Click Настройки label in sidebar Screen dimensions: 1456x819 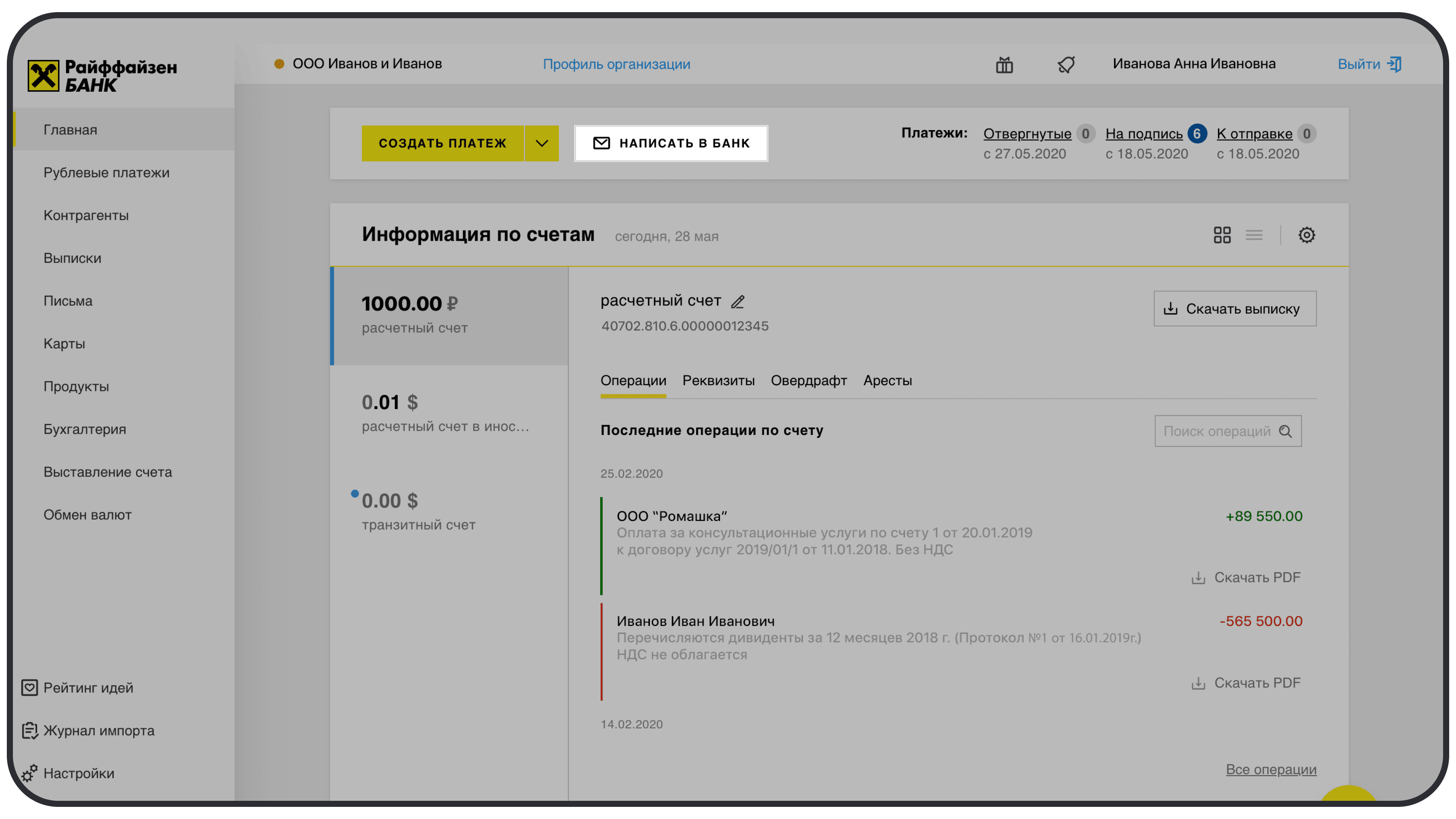78,773
